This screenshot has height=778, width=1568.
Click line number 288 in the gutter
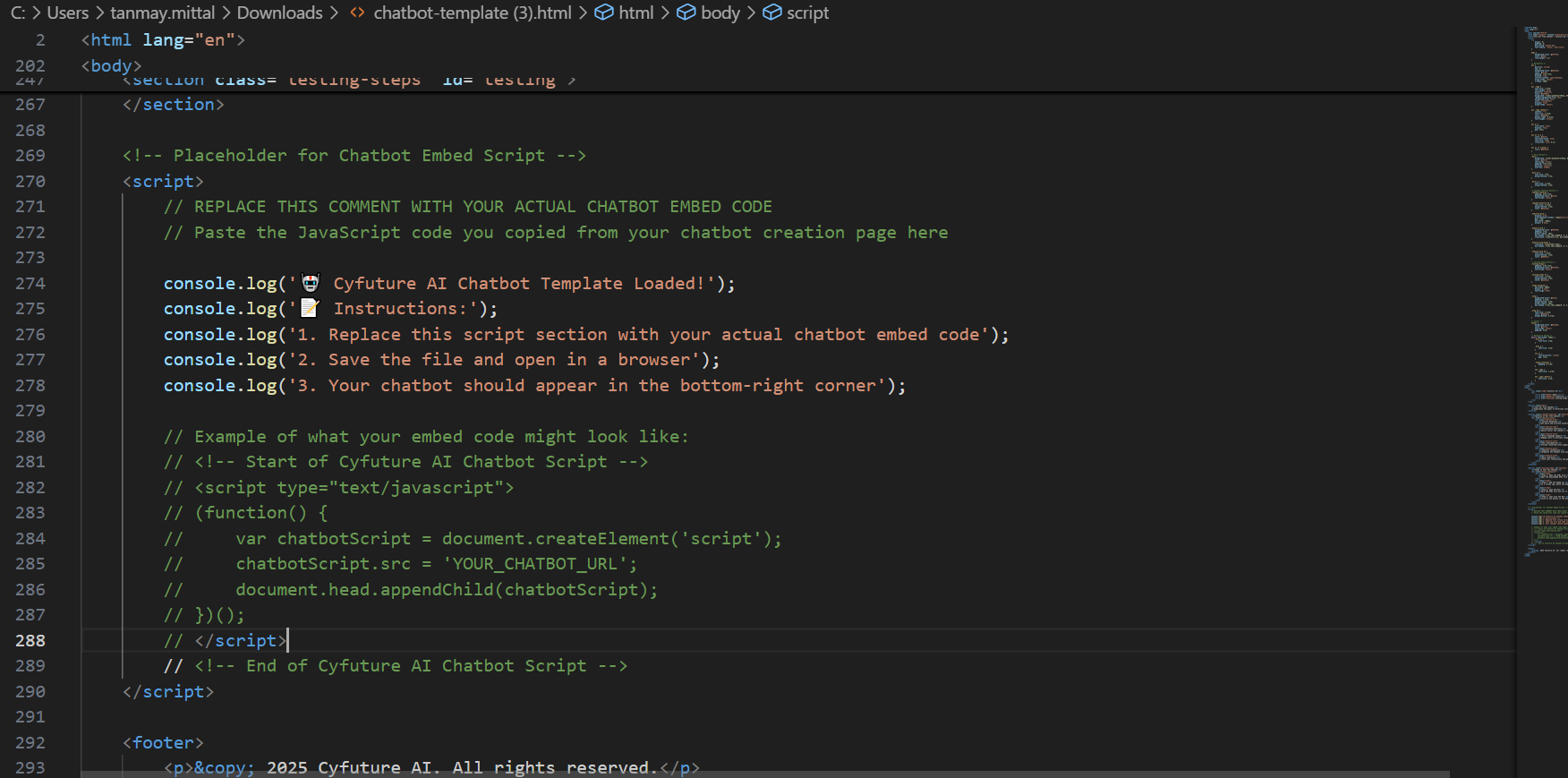pyautogui.click(x=30, y=640)
